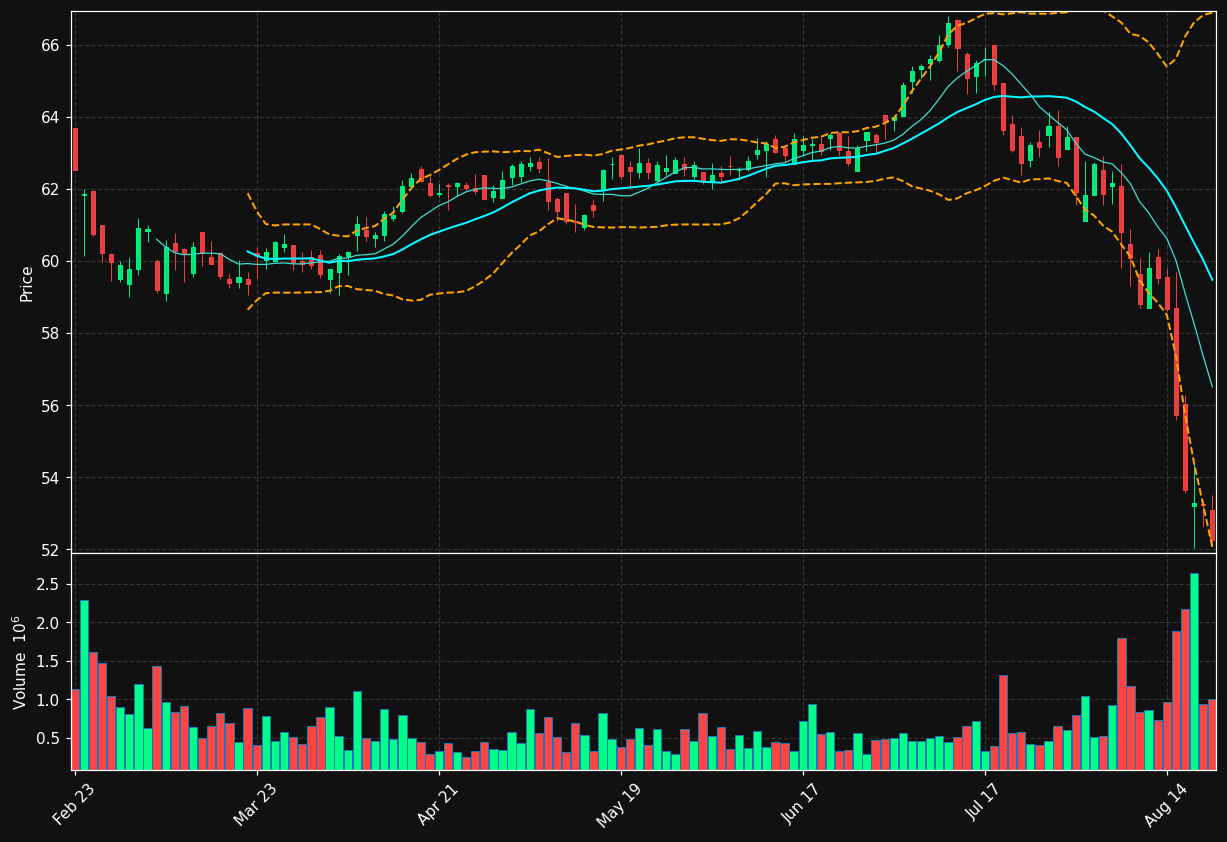Click the 60 price tick label
Image resolution: width=1227 pixels, height=842 pixels.
(x=50, y=262)
